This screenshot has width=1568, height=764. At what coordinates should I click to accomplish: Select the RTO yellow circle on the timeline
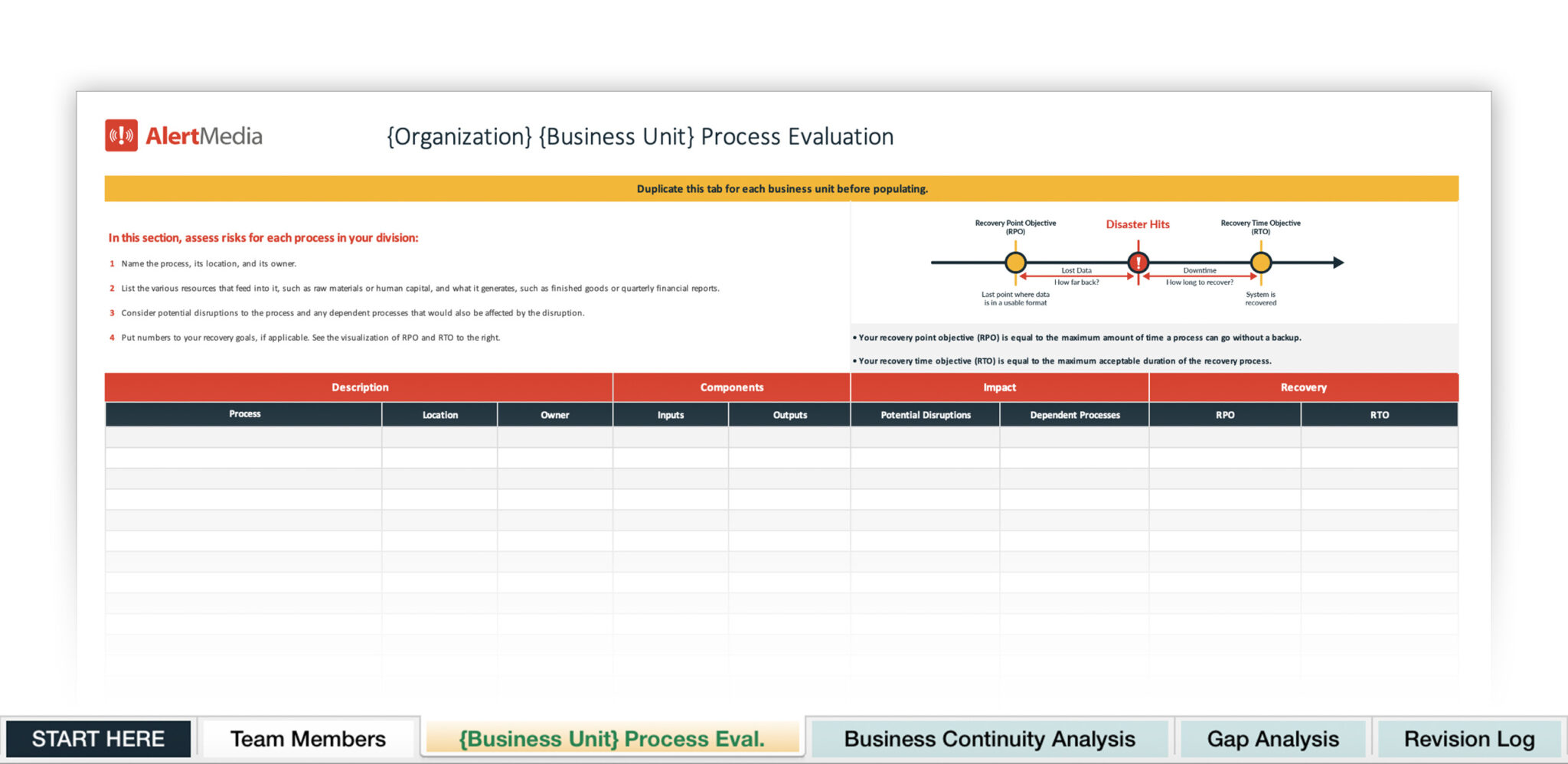(x=1260, y=263)
